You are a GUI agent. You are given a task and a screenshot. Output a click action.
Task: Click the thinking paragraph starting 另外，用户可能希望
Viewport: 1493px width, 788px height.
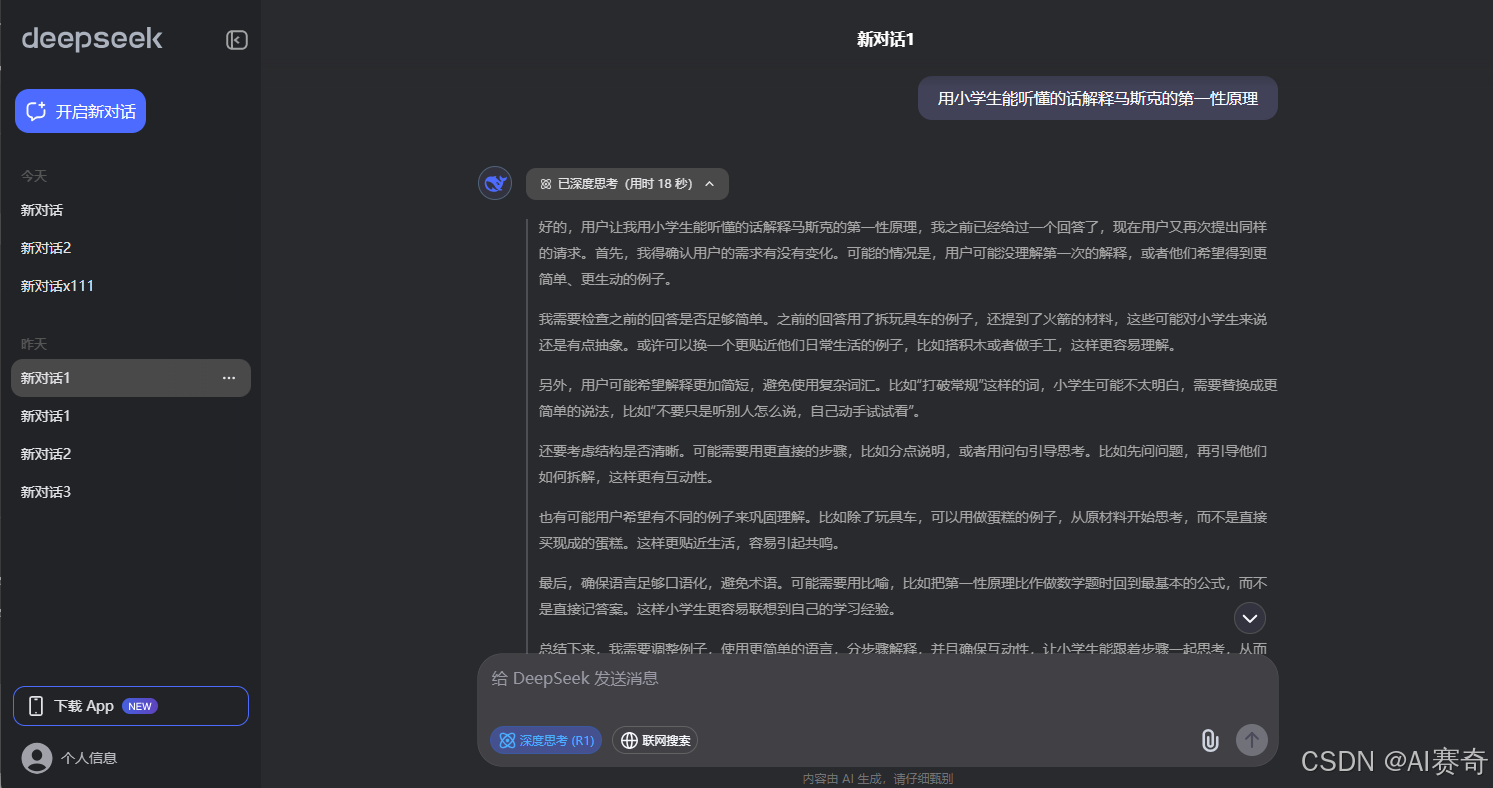(x=908, y=398)
